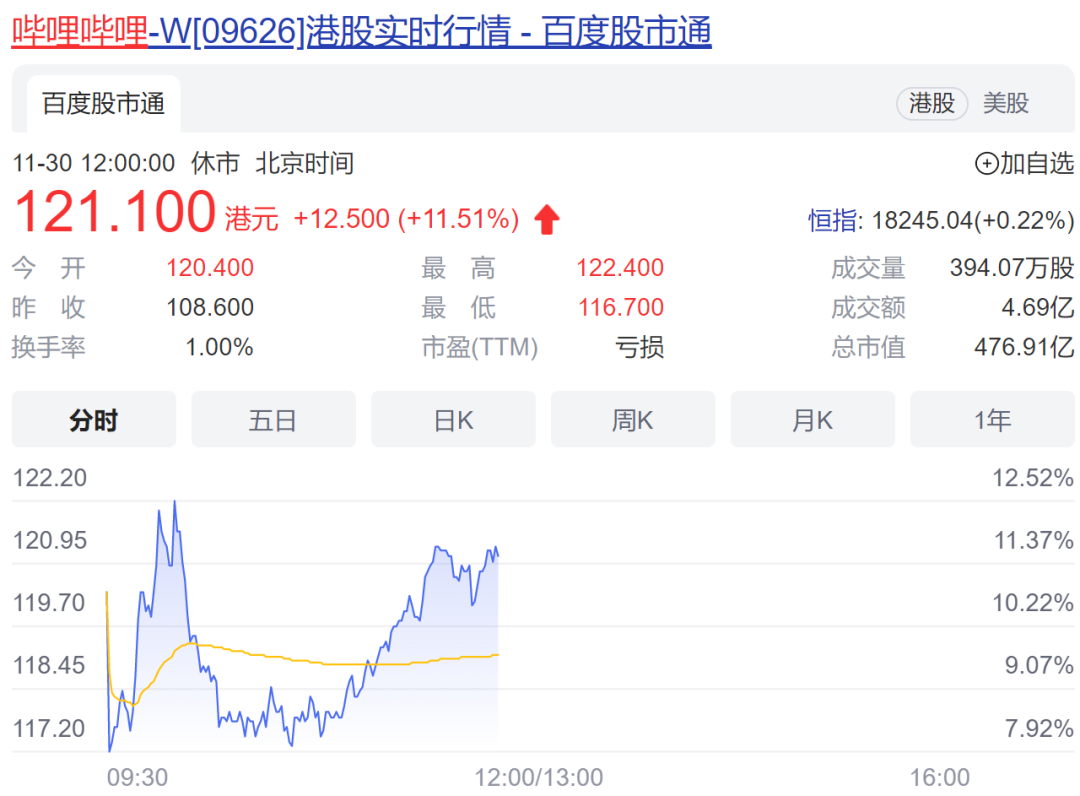Click the 换手率 value 1.00%

[x=220, y=347]
